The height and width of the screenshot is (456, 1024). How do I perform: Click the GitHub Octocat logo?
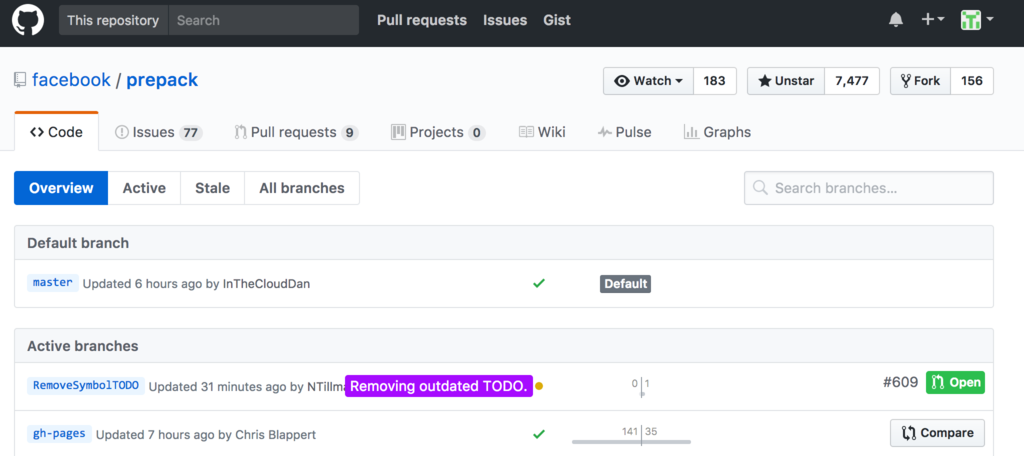[28, 20]
